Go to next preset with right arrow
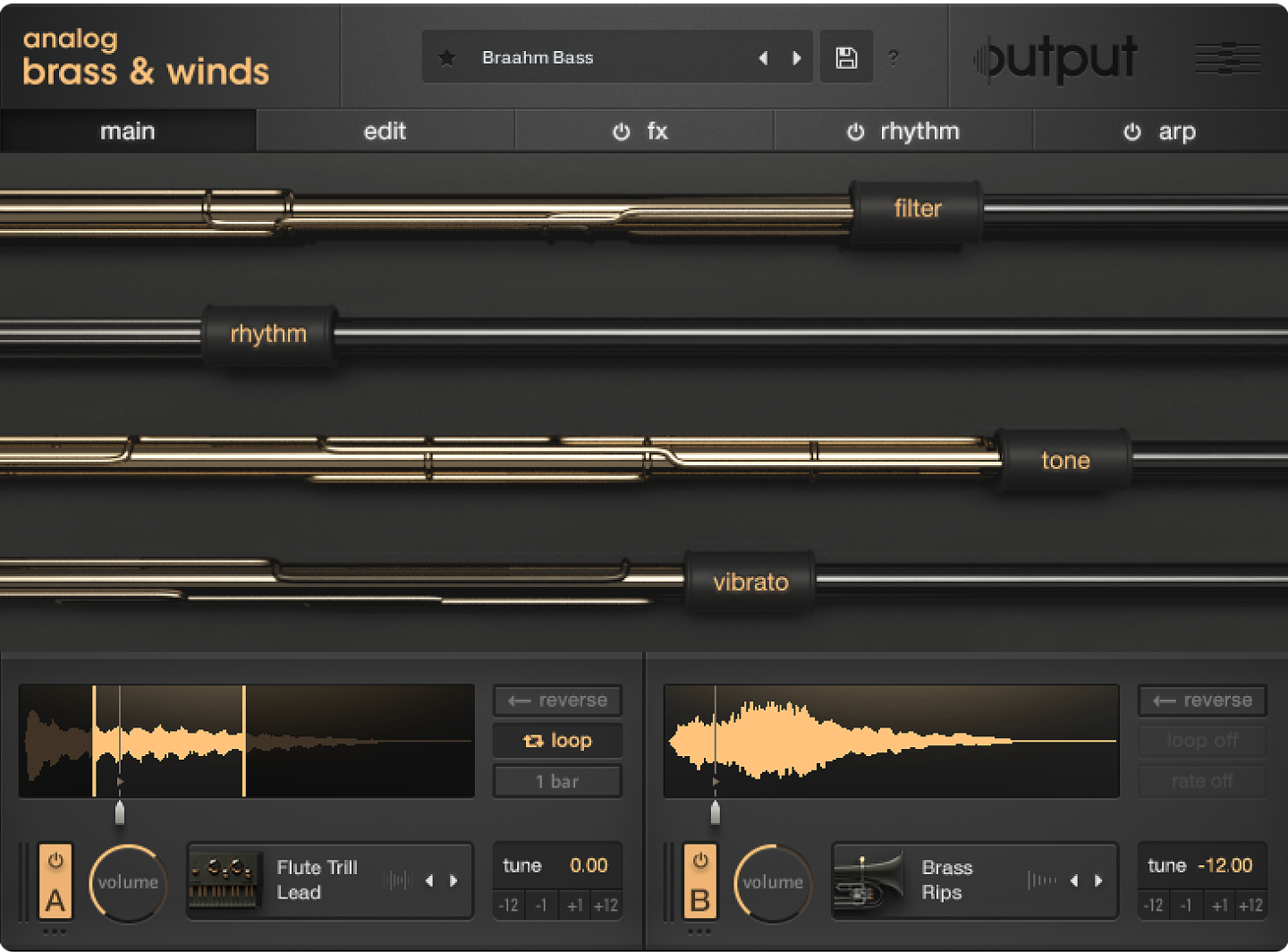Viewport: 1288px width, 952px height. coord(797,56)
